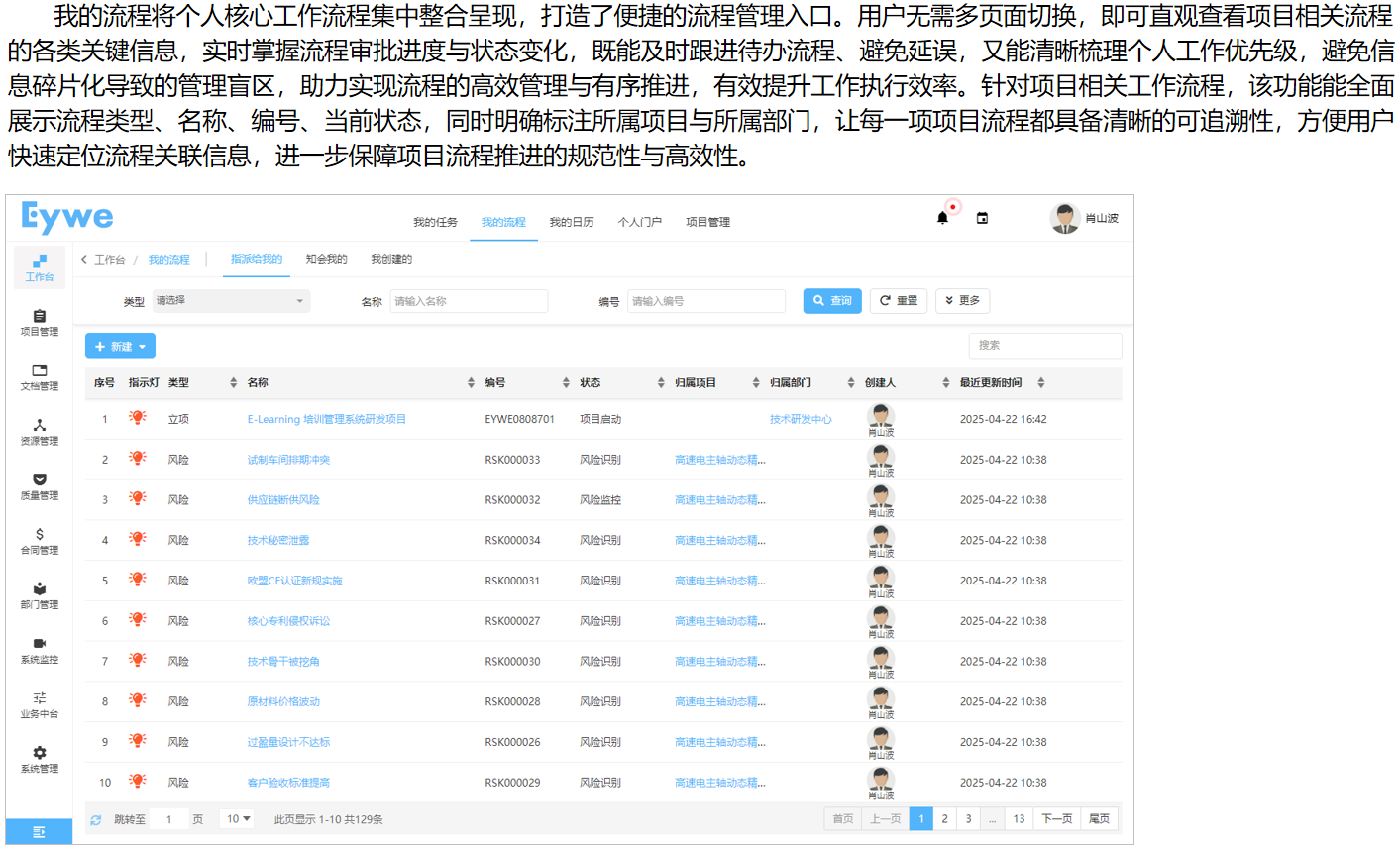Switch to the 知会我的 tab
Viewport: 1400px width, 849px height.
326,258
